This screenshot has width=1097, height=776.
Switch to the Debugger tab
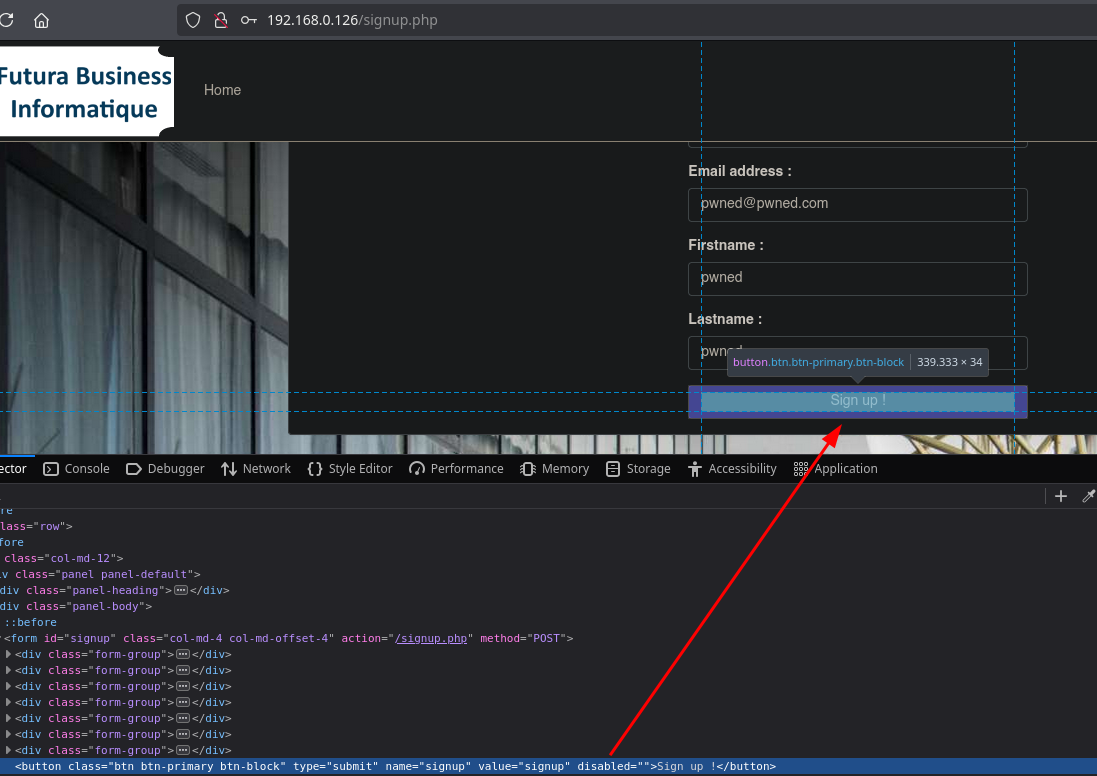[x=165, y=469]
